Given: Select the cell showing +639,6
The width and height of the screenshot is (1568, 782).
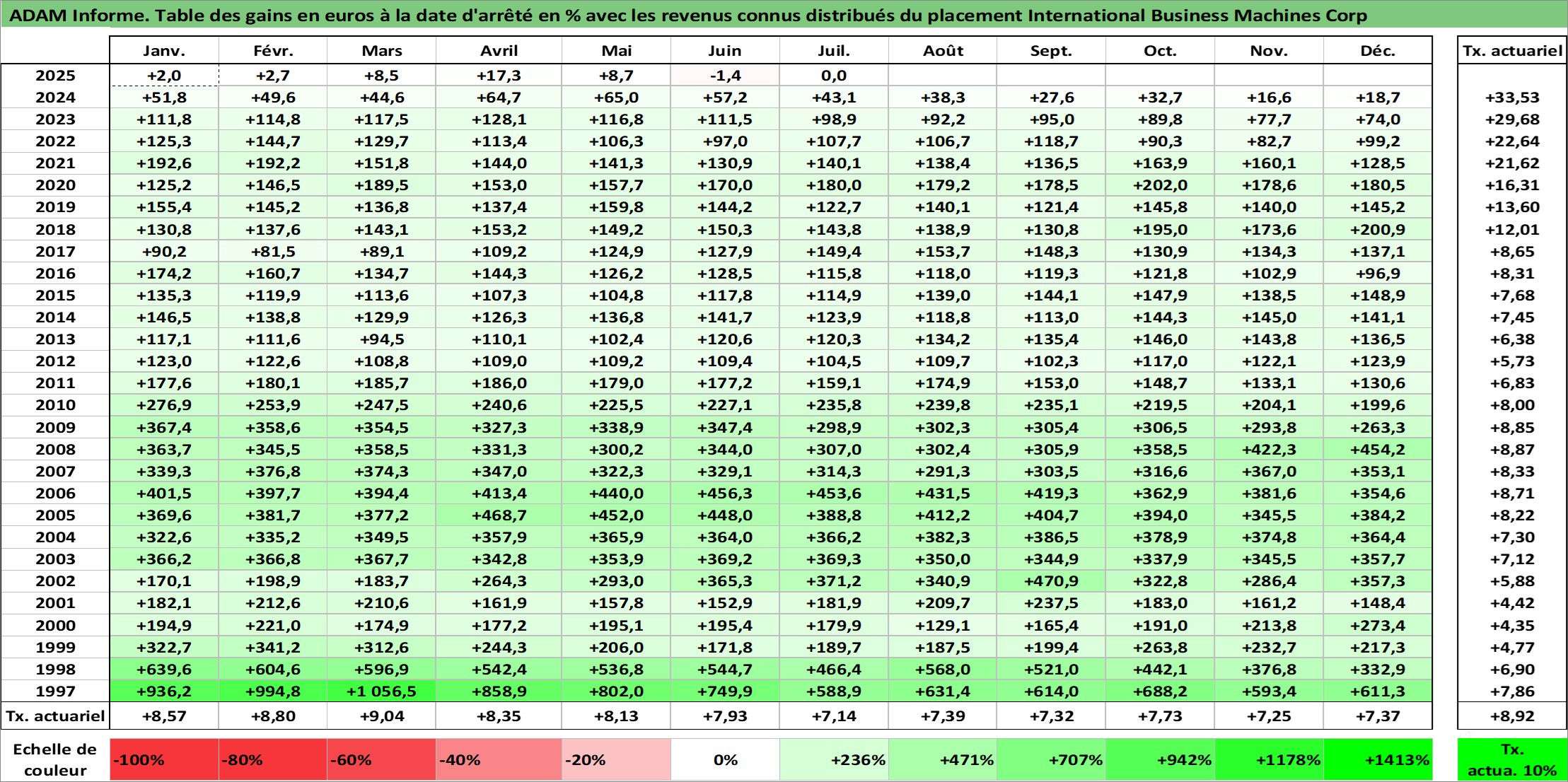Looking at the screenshot, I should click(164, 670).
